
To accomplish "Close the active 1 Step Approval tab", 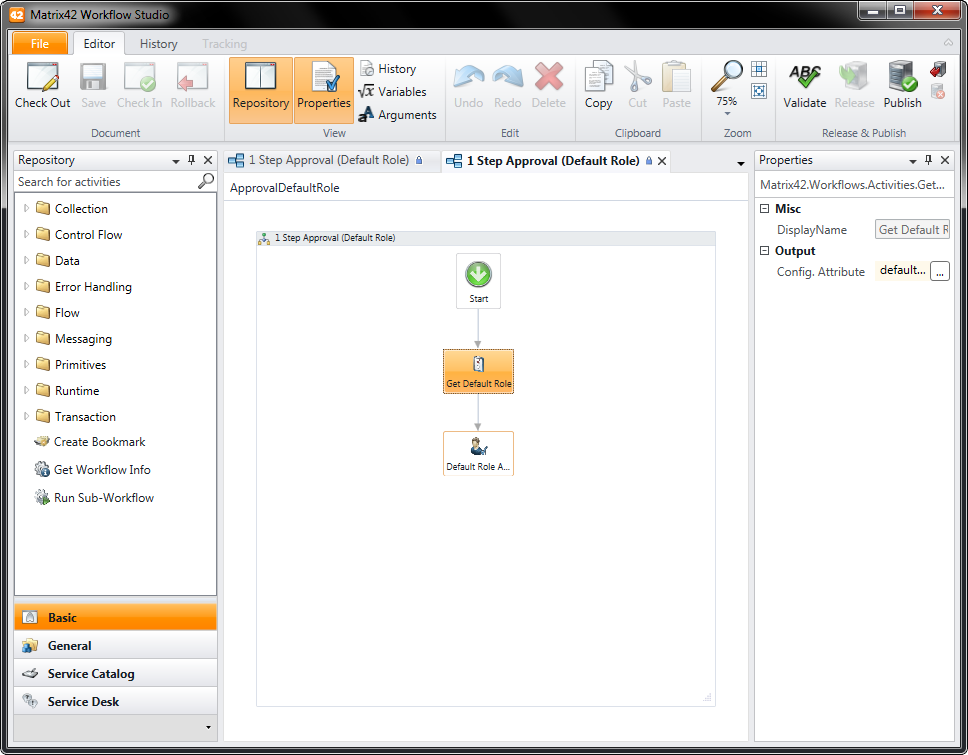I will coord(662,161).
